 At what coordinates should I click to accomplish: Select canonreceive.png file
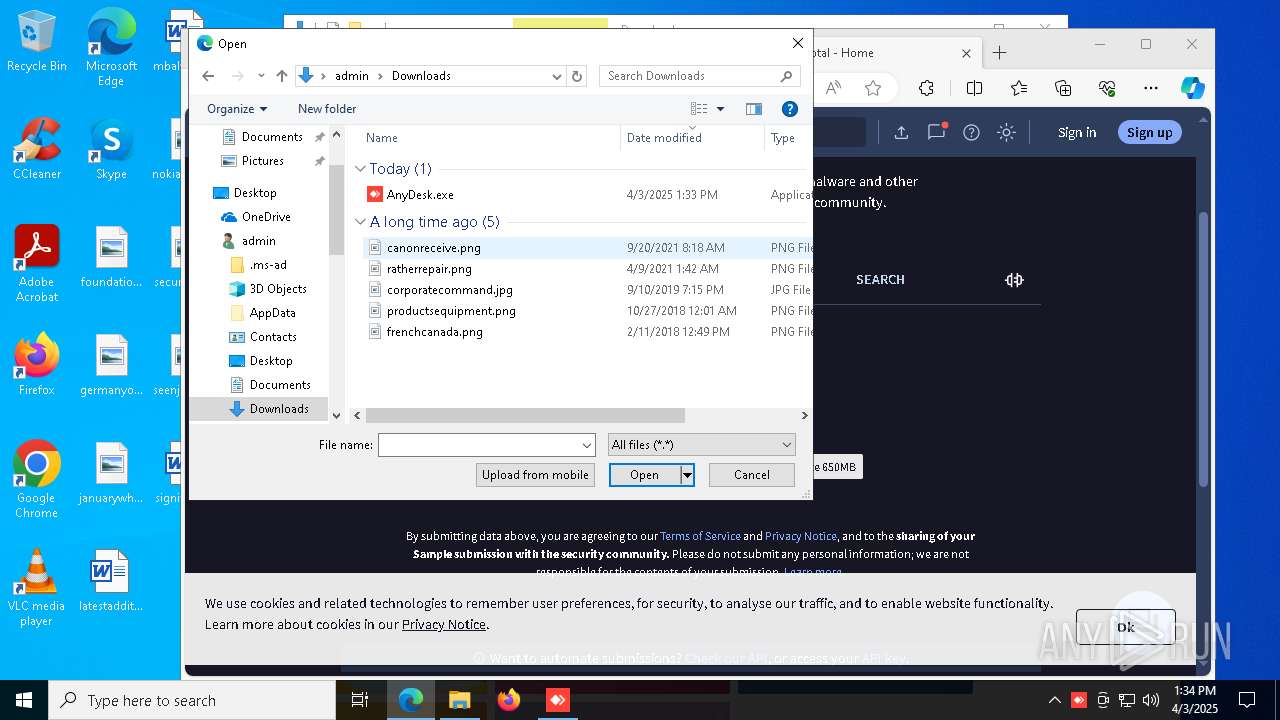(x=433, y=248)
